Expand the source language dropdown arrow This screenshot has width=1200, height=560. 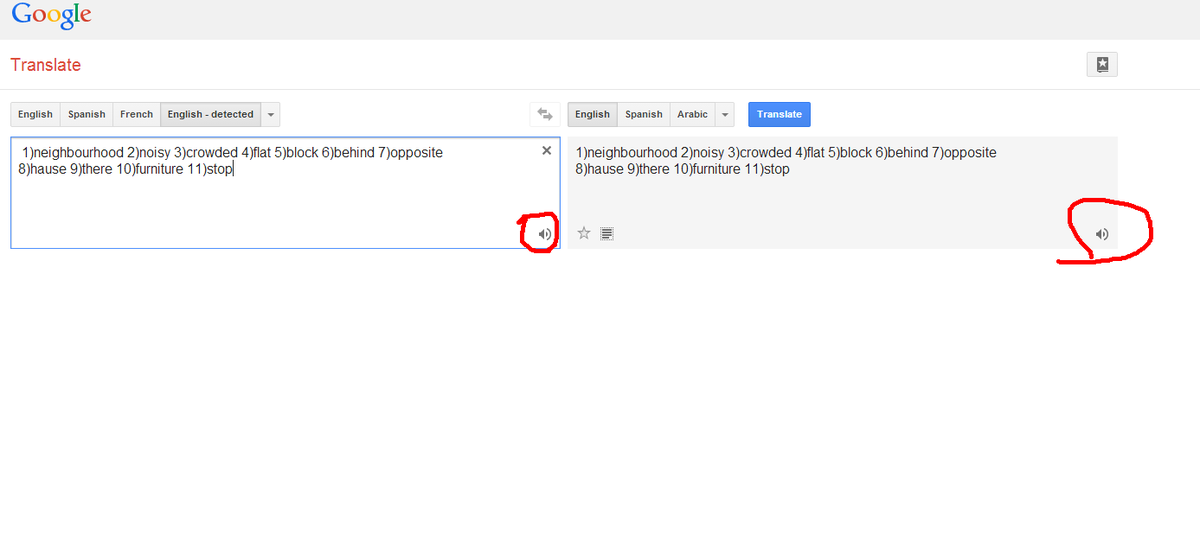click(271, 114)
